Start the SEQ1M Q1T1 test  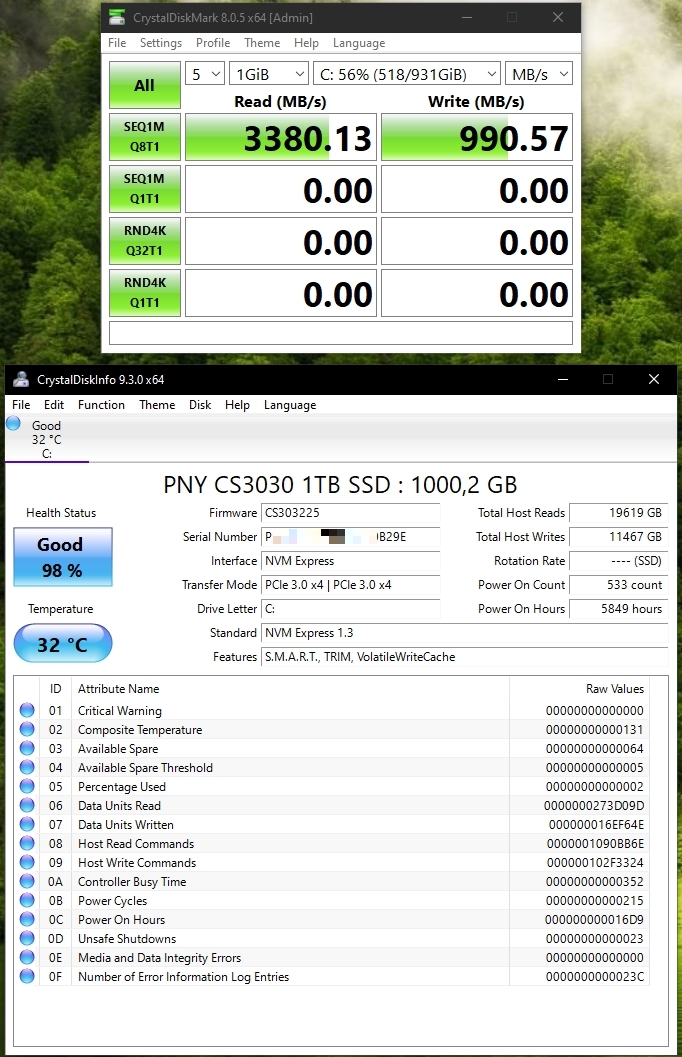pos(145,189)
